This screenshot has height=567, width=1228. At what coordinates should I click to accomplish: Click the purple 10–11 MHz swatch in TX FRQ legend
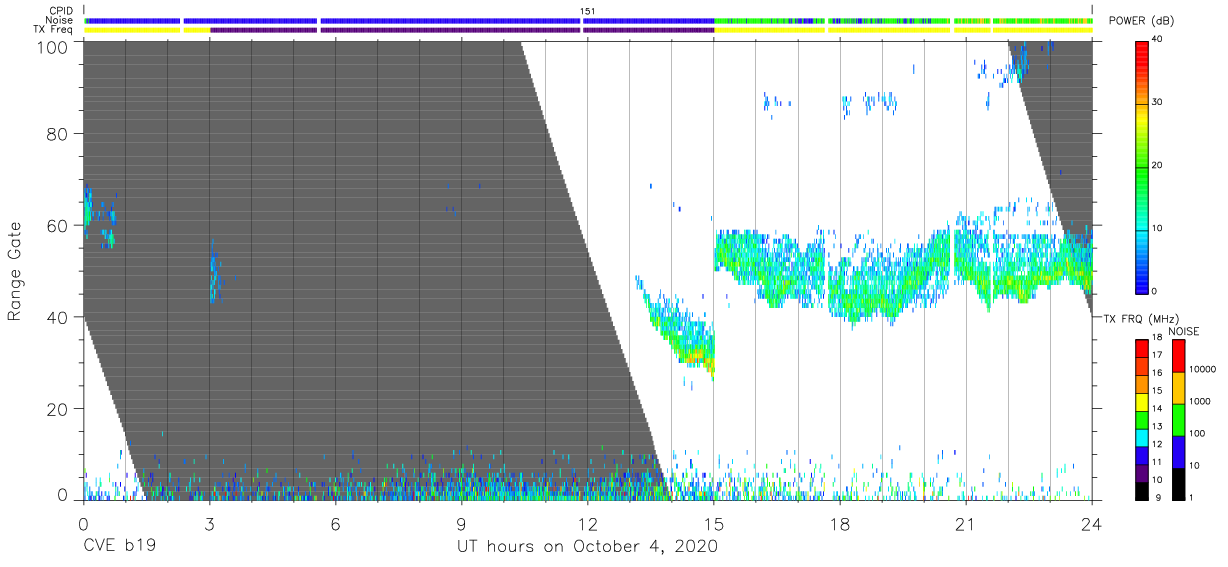point(1142,472)
